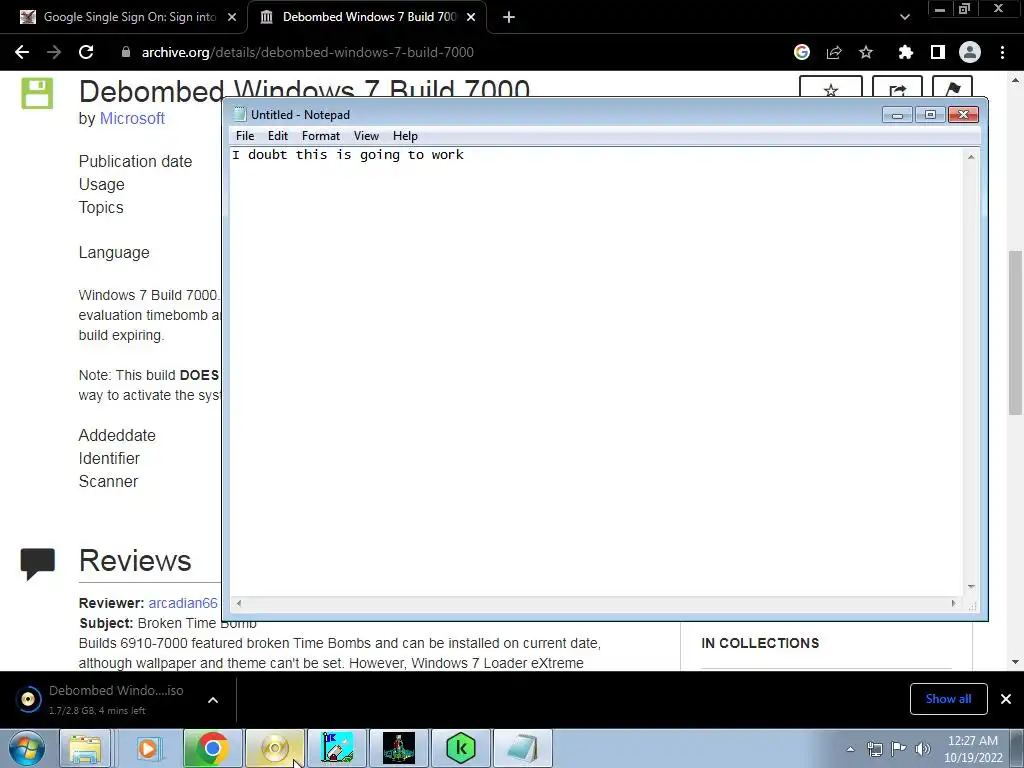Open Notepad View menu
The width and height of the screenshot is (1024, 768).
pos(366,136)
